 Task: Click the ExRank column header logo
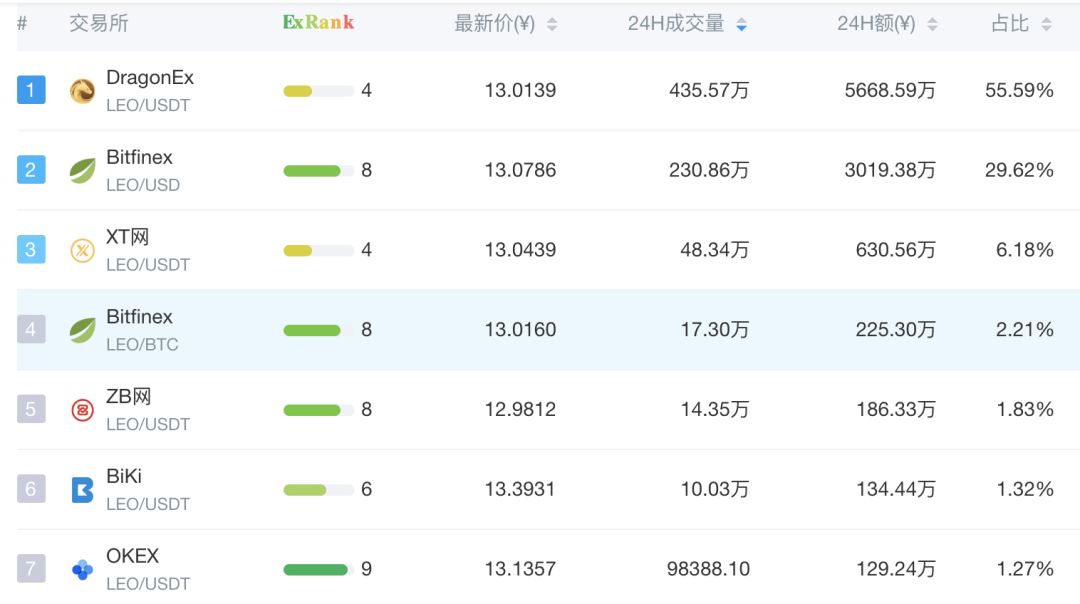pos(318,22)
